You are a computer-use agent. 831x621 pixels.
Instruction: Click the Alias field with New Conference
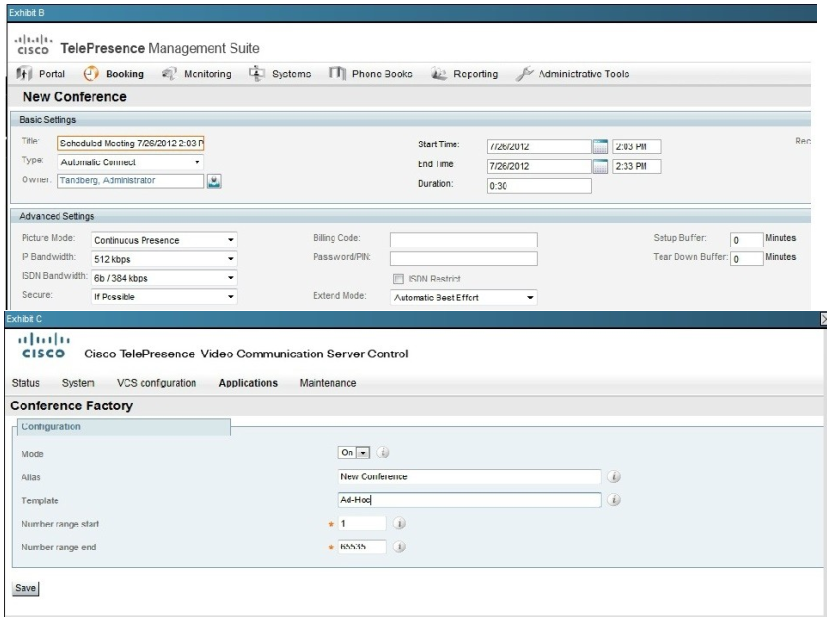coord(470,476)
